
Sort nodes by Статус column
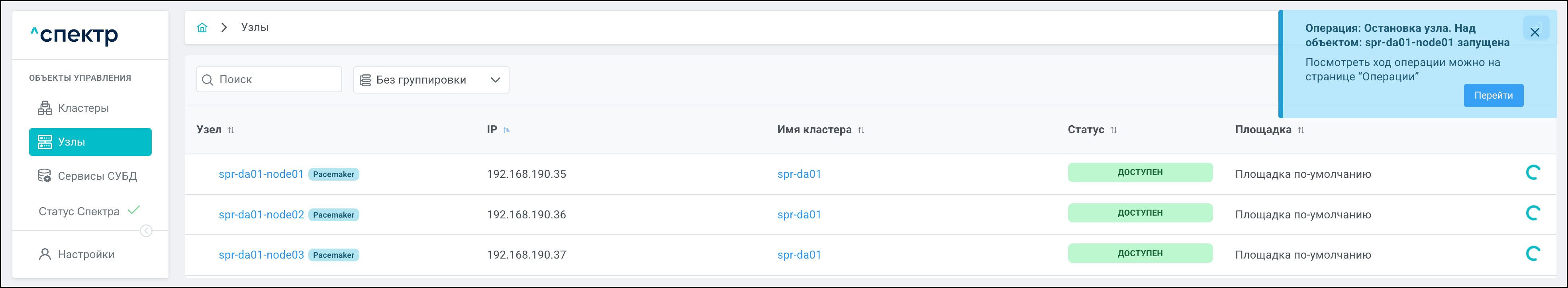[1114, 130]
